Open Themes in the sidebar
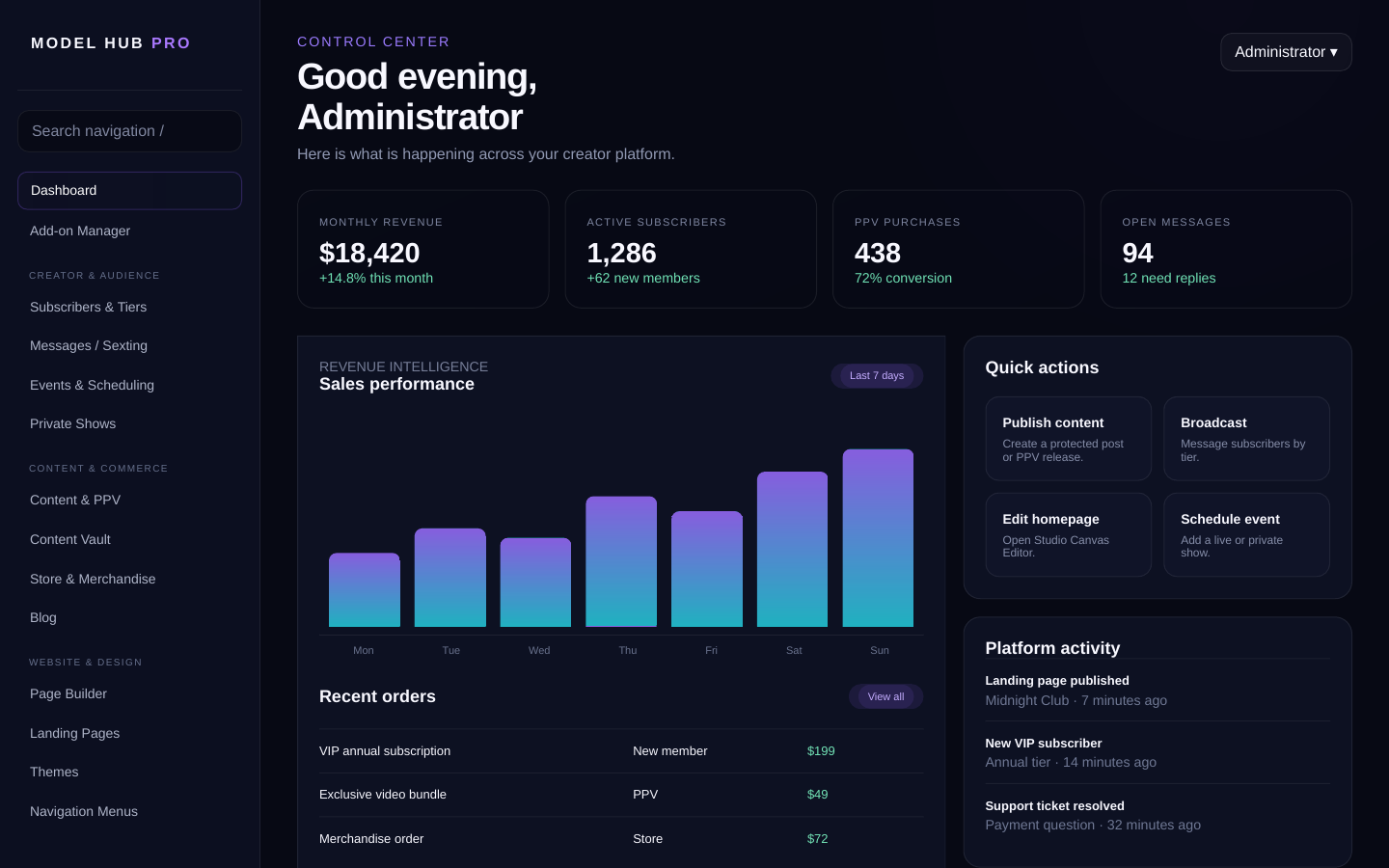The width and height of the screenshot is (1389, 868). click(x=129, y=772)
